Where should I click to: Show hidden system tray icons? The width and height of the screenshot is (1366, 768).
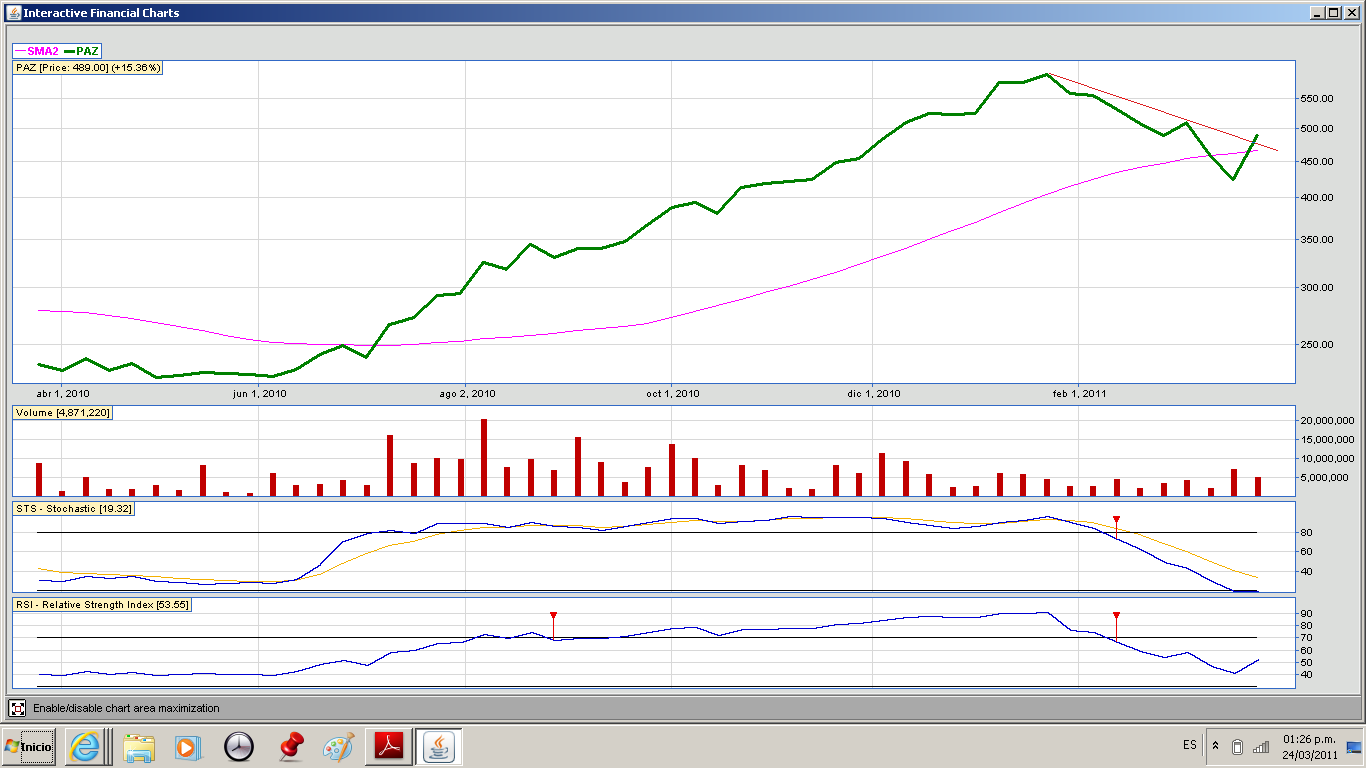pos(1215,746)
